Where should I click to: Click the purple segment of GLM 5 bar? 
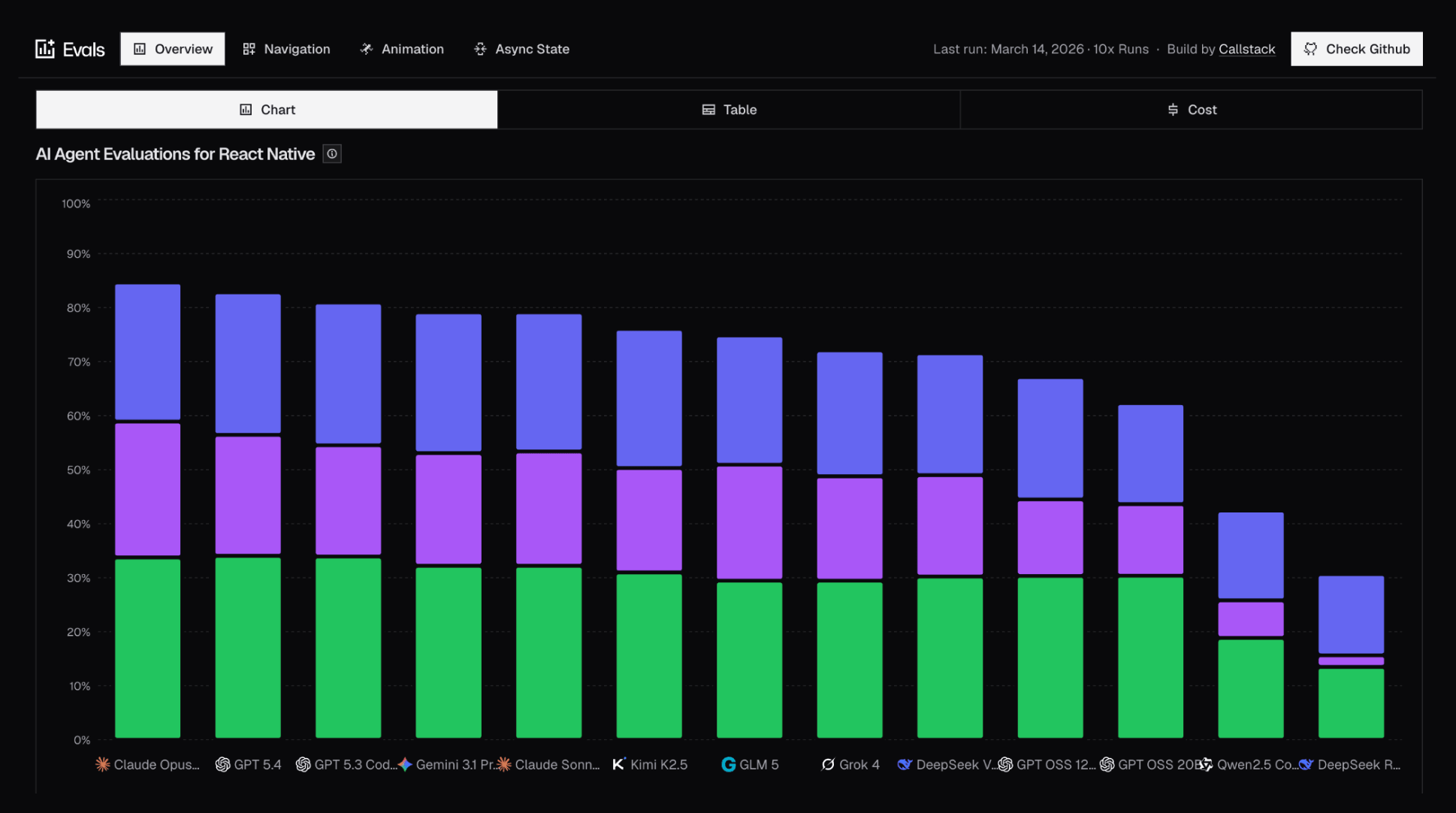[x=750, y=523]
